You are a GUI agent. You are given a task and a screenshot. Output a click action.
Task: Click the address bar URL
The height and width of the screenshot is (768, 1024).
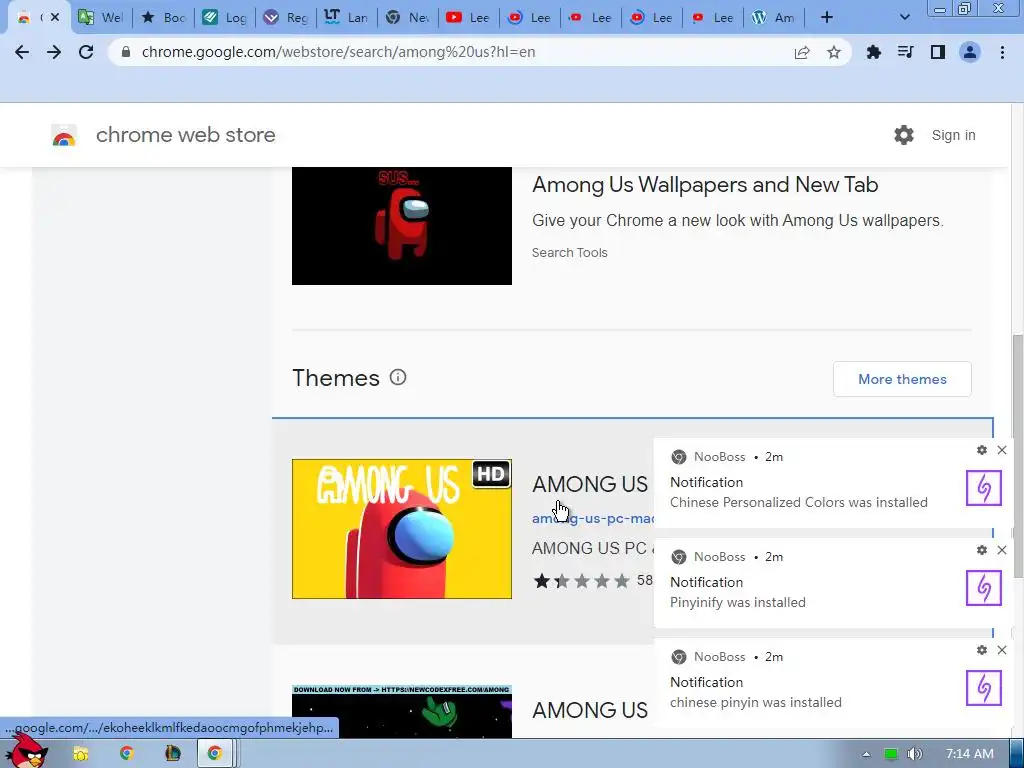point(338,52)
